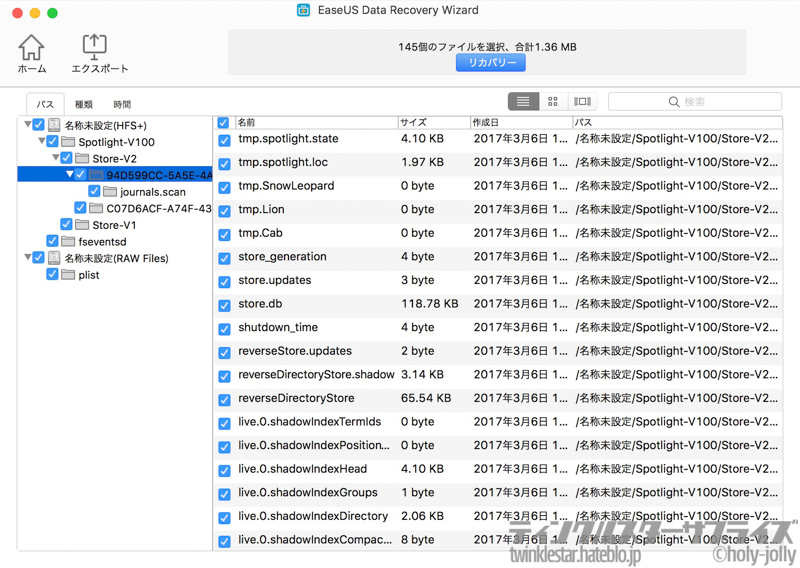Select the tmp.SnowLeopard file name

click(286, 186)
